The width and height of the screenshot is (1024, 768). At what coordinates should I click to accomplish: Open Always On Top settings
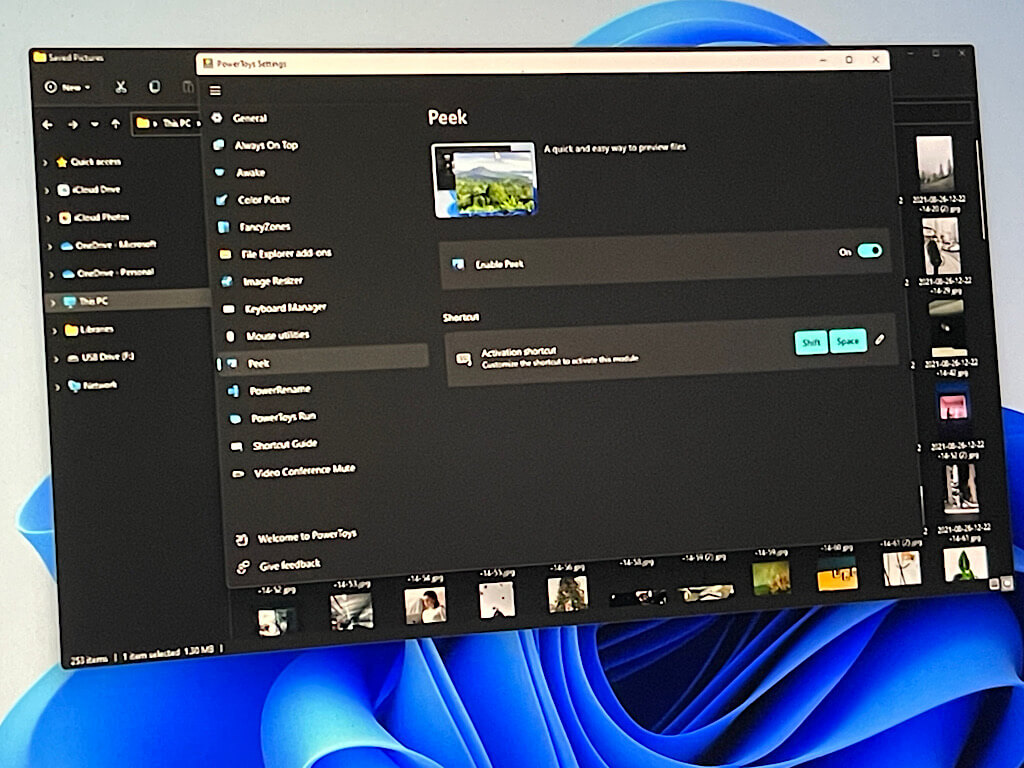(x=266, y=145)
